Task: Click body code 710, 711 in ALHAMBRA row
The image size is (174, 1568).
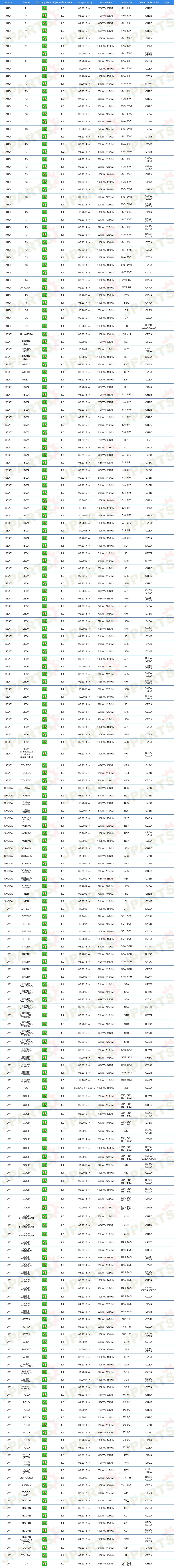Action: tap(126, 334)
